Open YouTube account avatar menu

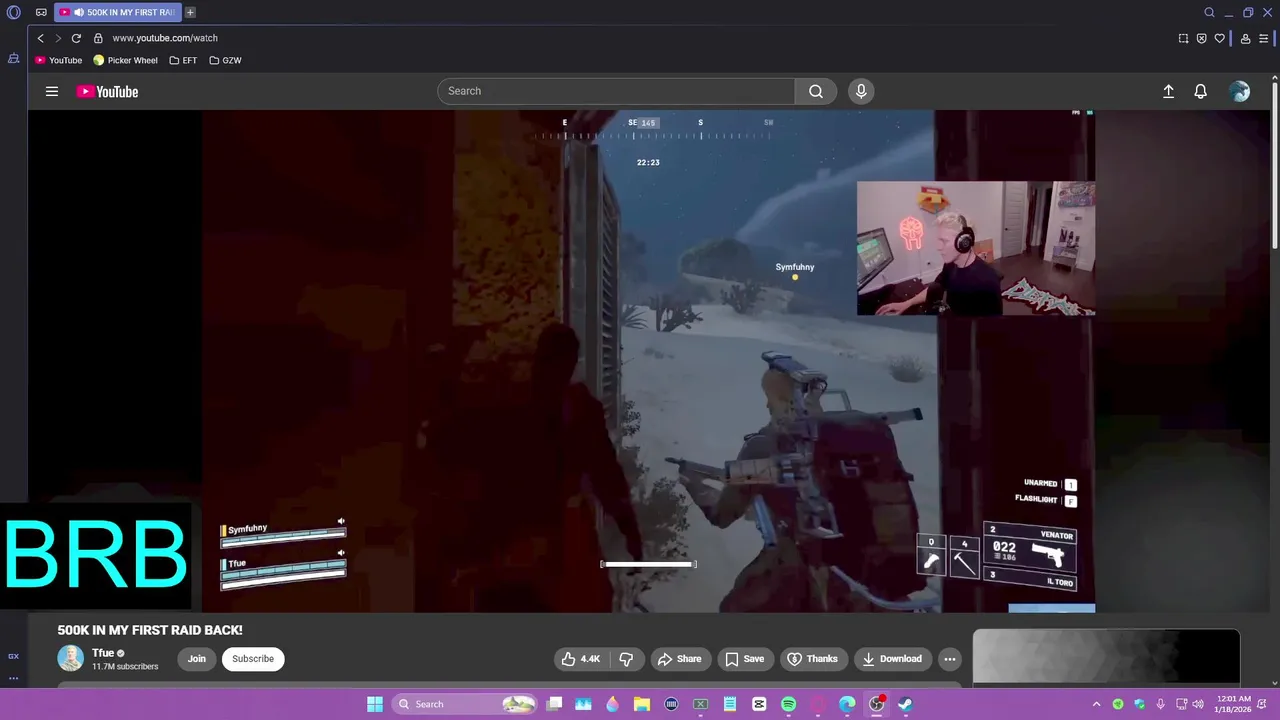tap(1240, 91)
